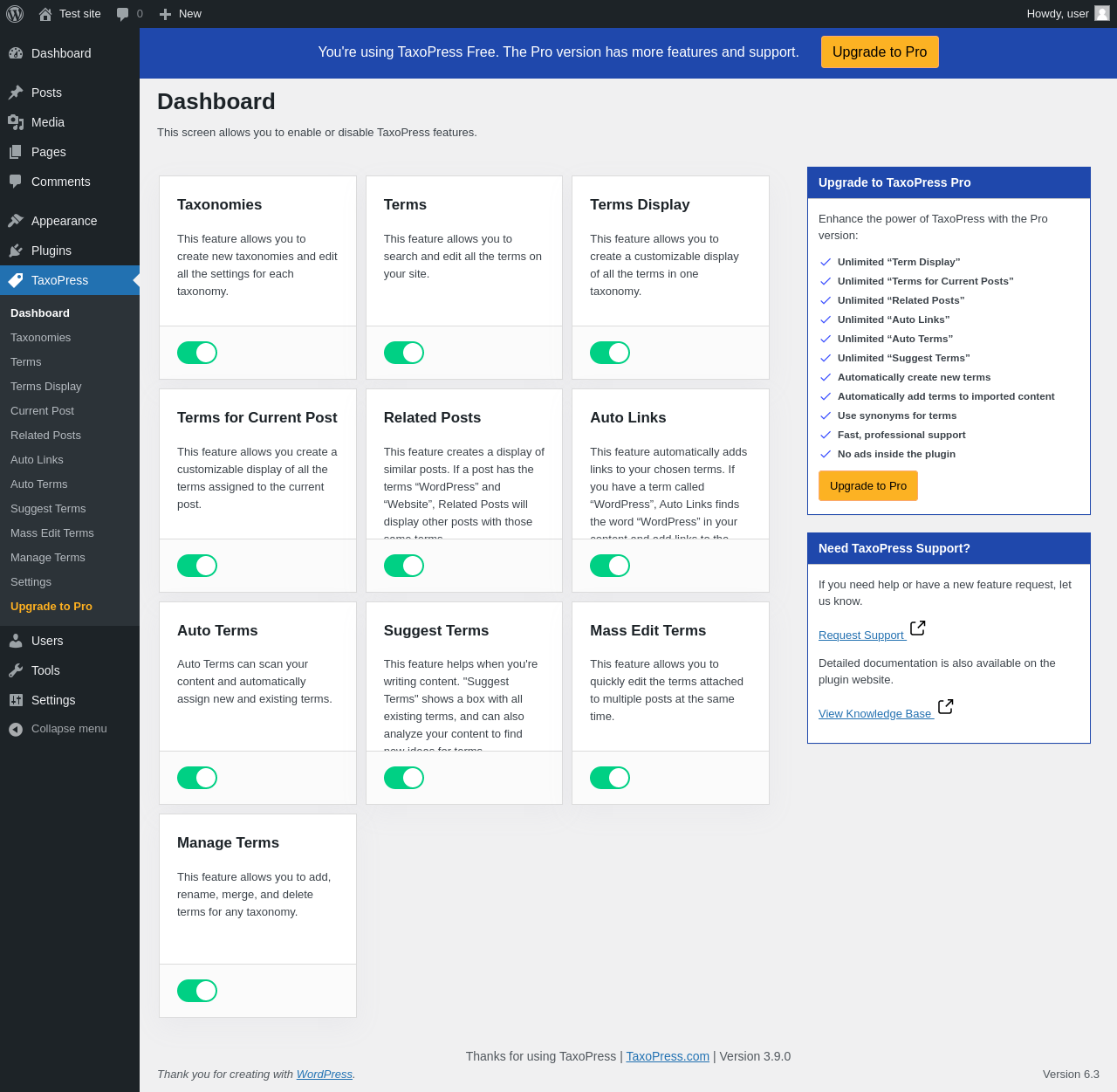Click the Comments speech bubble sidebar icon
The image size is (1117, 1092).
coord(16,182)
